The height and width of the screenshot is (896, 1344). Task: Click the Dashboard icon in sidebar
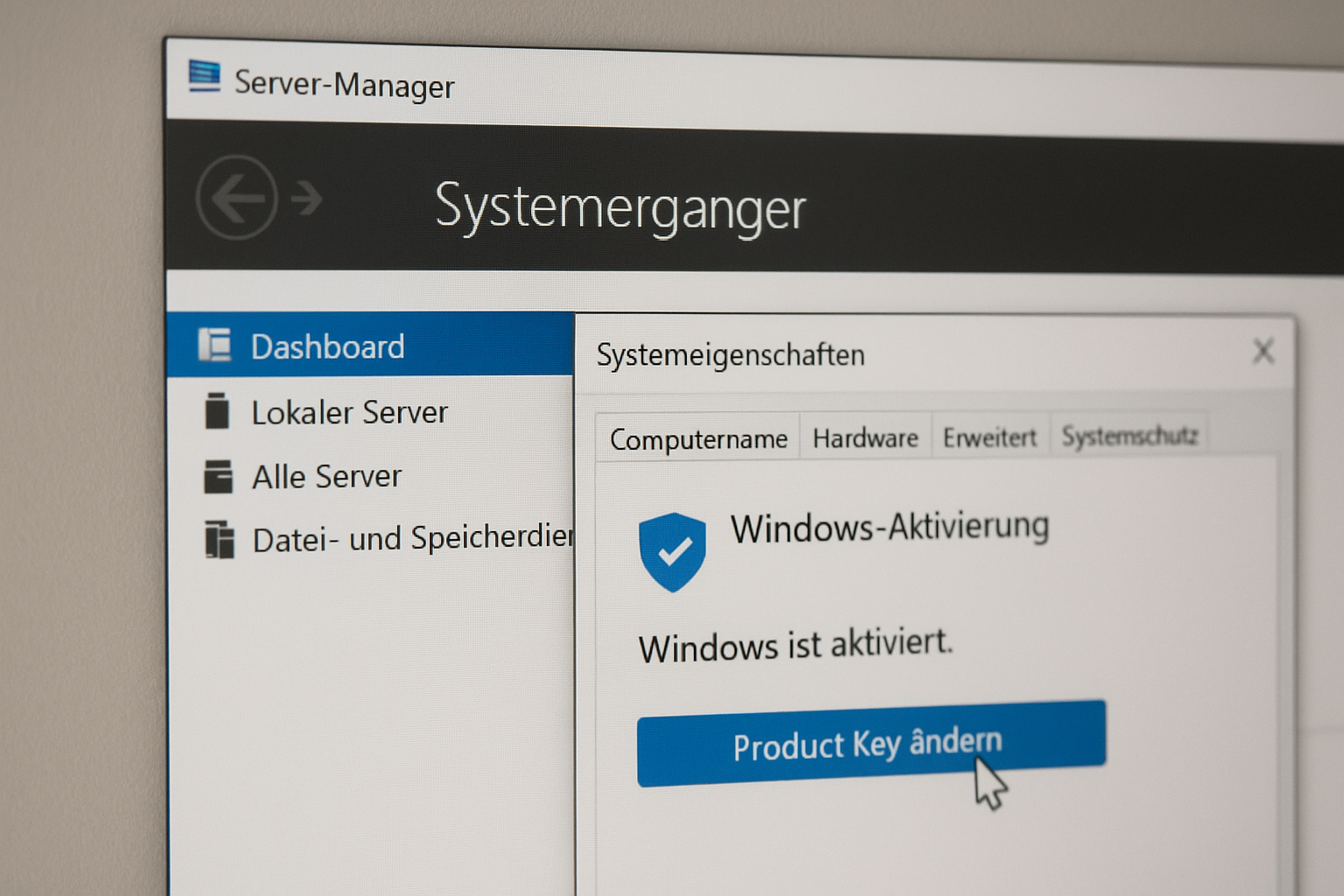(215, 345)
